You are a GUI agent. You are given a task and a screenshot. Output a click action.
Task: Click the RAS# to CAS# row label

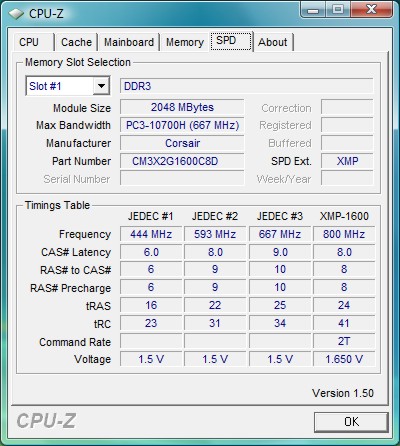point(75,270)
